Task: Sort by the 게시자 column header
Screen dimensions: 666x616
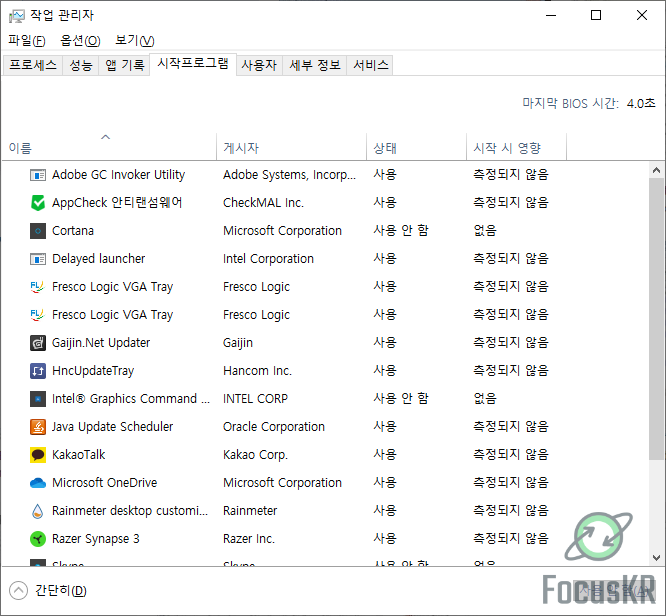Action: pyautogui.click(x=291, y=147)
